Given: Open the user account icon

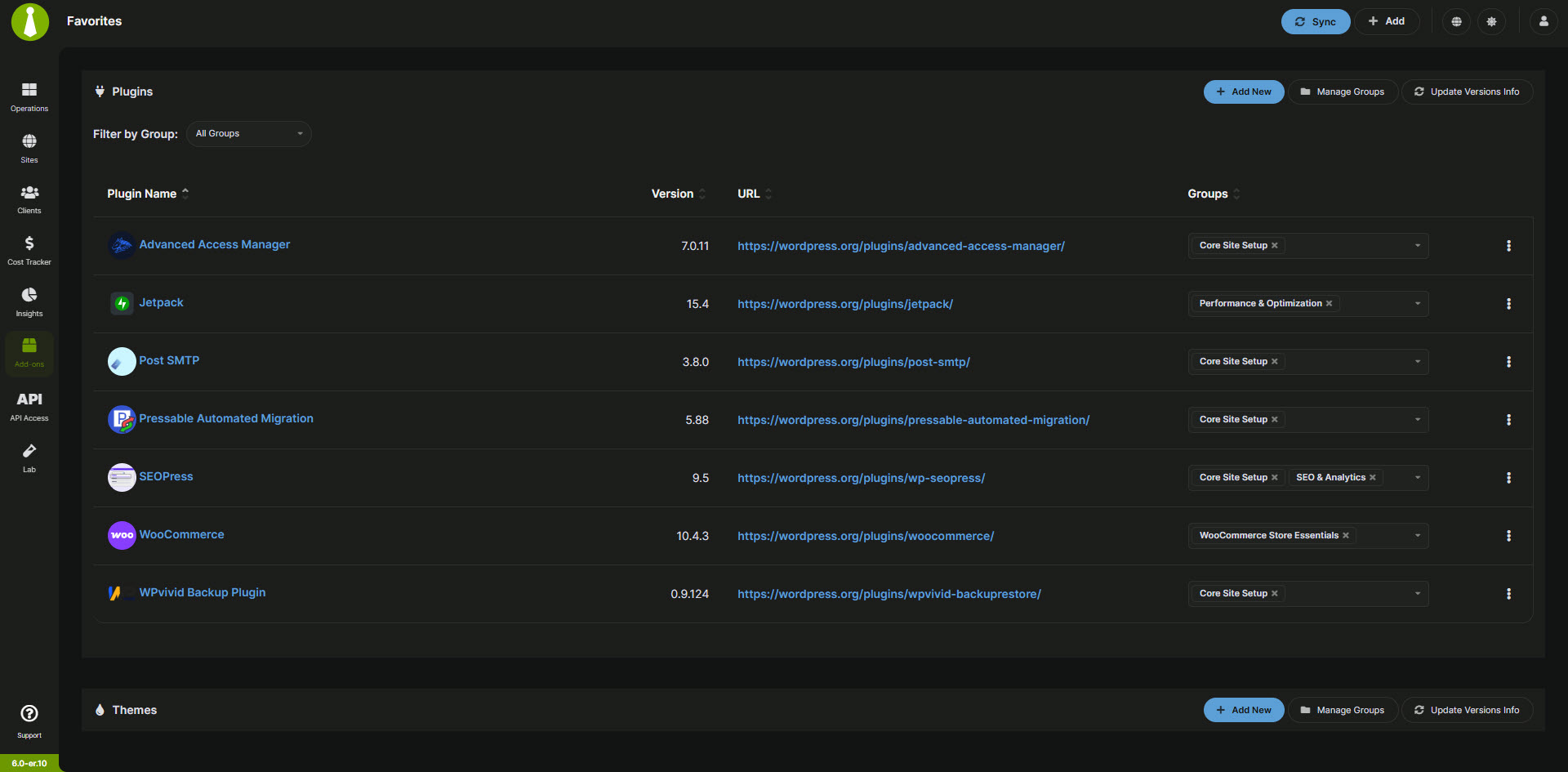Looking at the screenshot, I should coord(1543,21).
